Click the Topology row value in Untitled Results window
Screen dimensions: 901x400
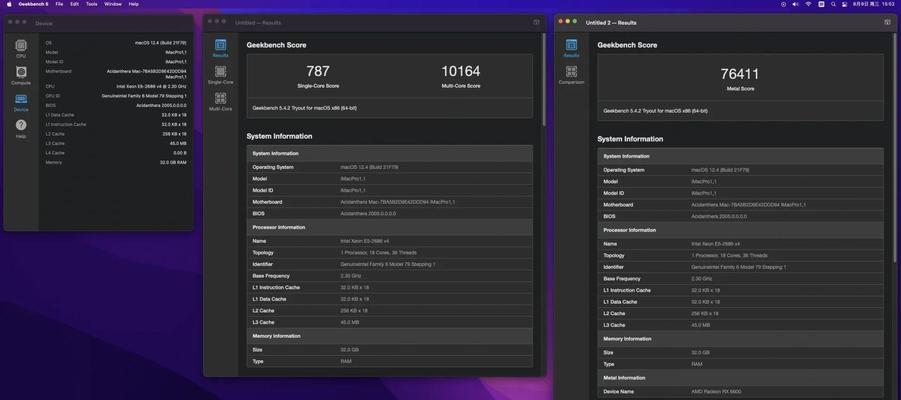click(378, 252)
